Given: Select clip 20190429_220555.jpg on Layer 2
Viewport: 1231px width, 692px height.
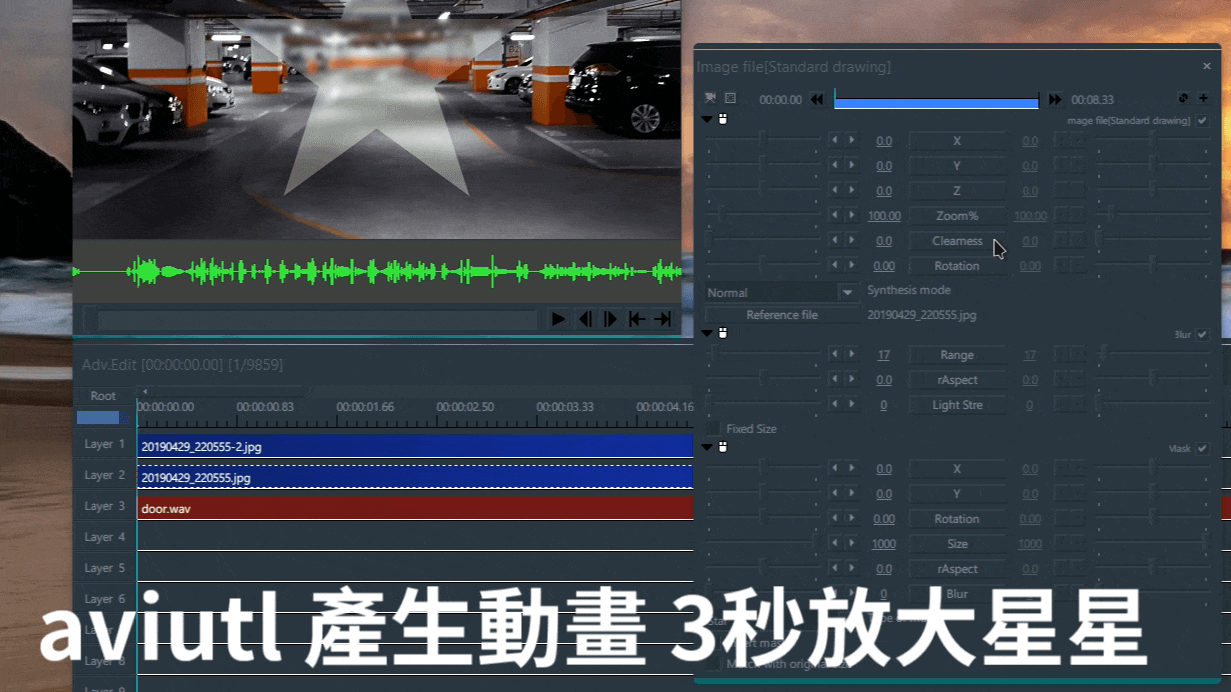Looking at the screenshot, I should (415, 477).
